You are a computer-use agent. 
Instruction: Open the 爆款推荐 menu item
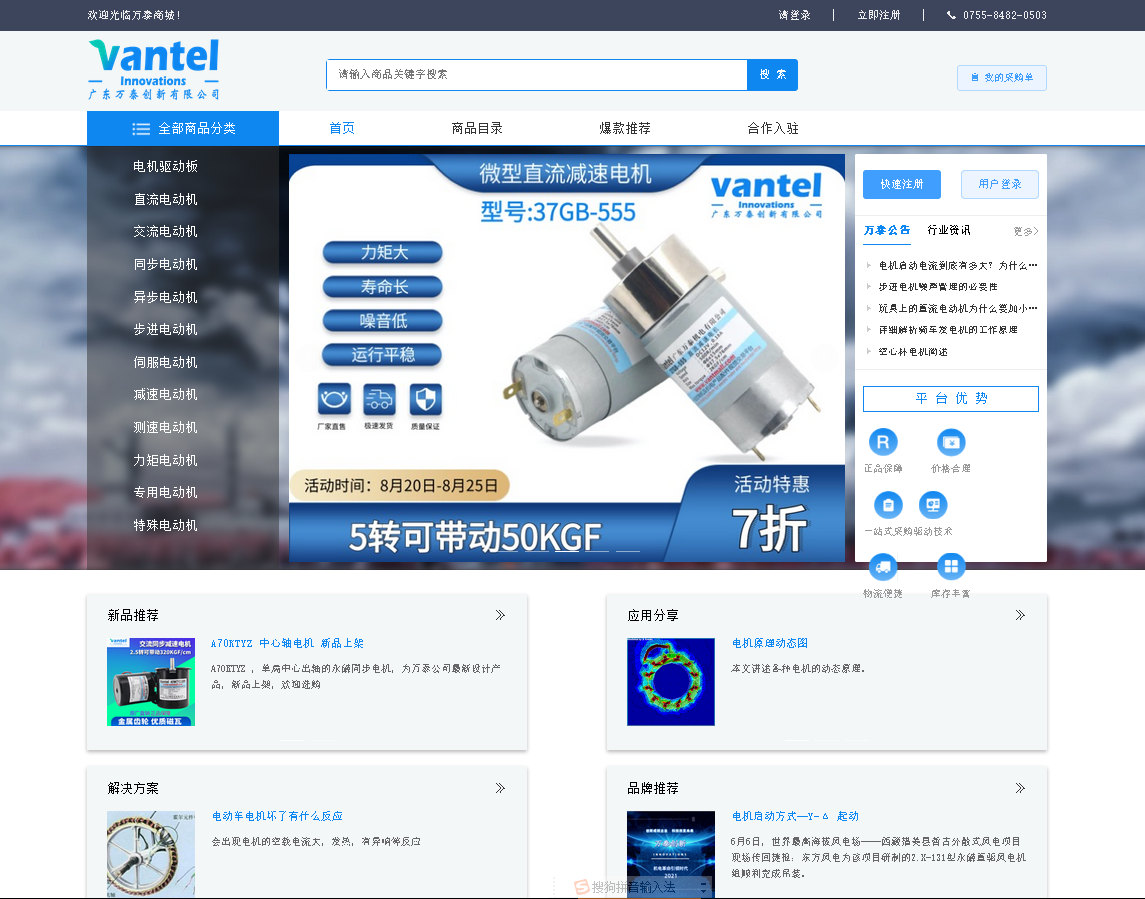624,129
